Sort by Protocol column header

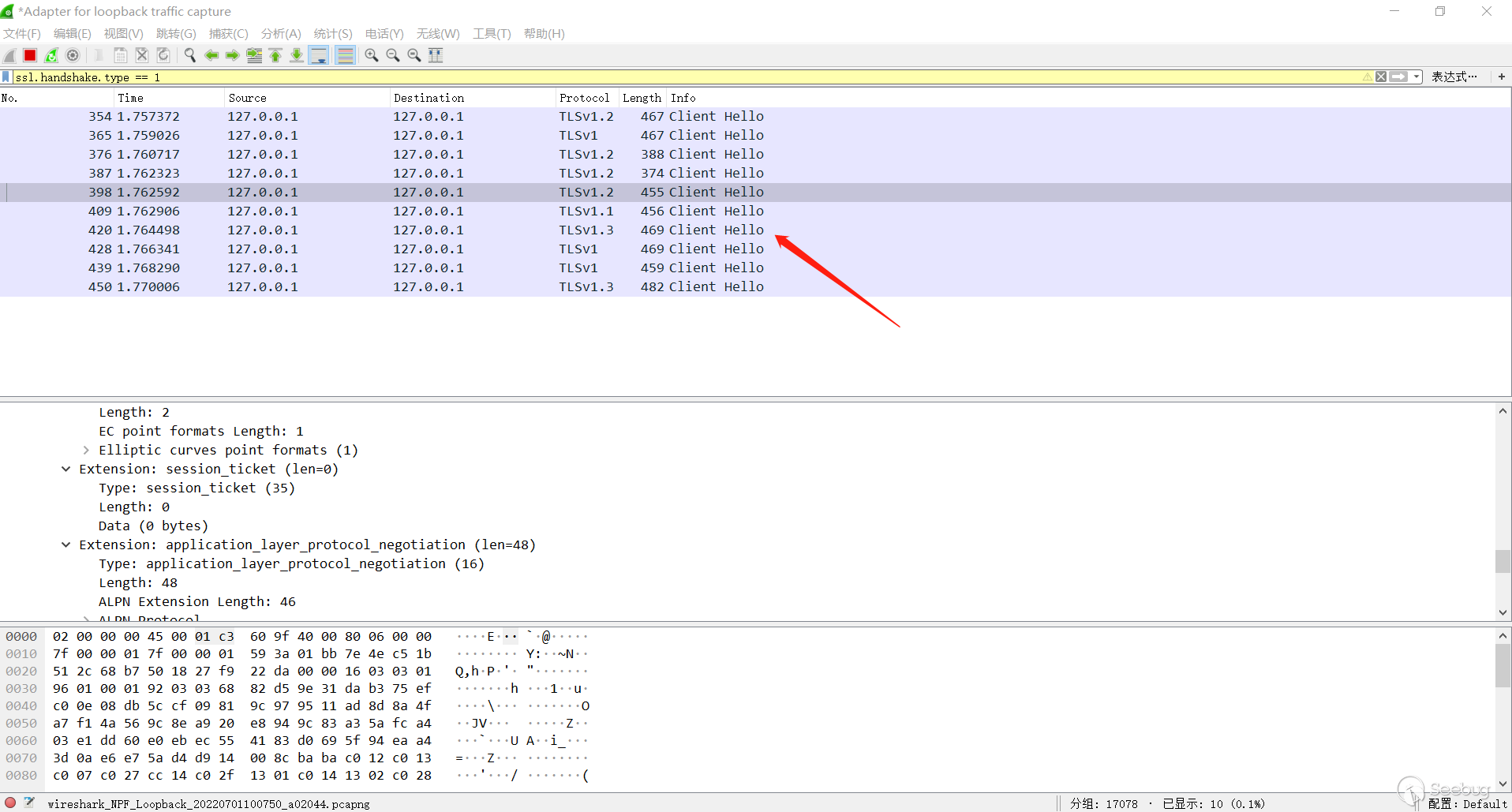tap(588, 98)
